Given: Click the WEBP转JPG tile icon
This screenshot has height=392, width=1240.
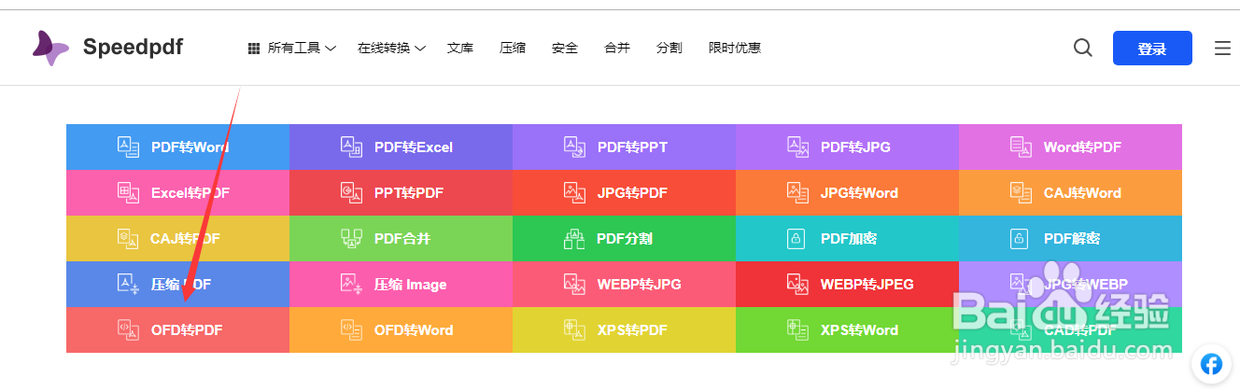Looking at the screenshot, I should point(574,284).
